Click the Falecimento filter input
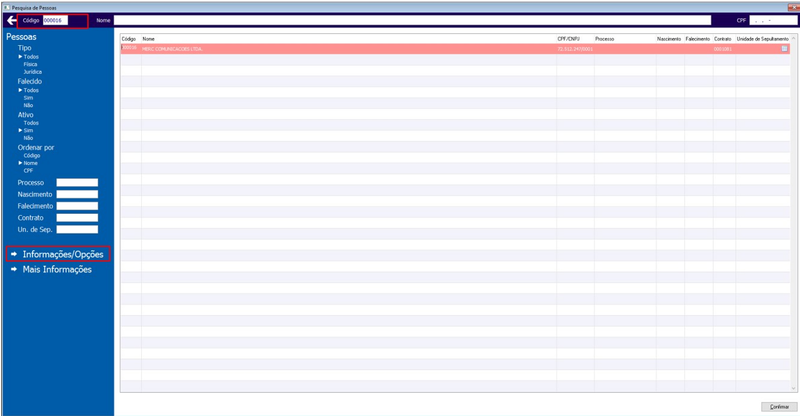The image size is (800, 416). tap(77, 206)
